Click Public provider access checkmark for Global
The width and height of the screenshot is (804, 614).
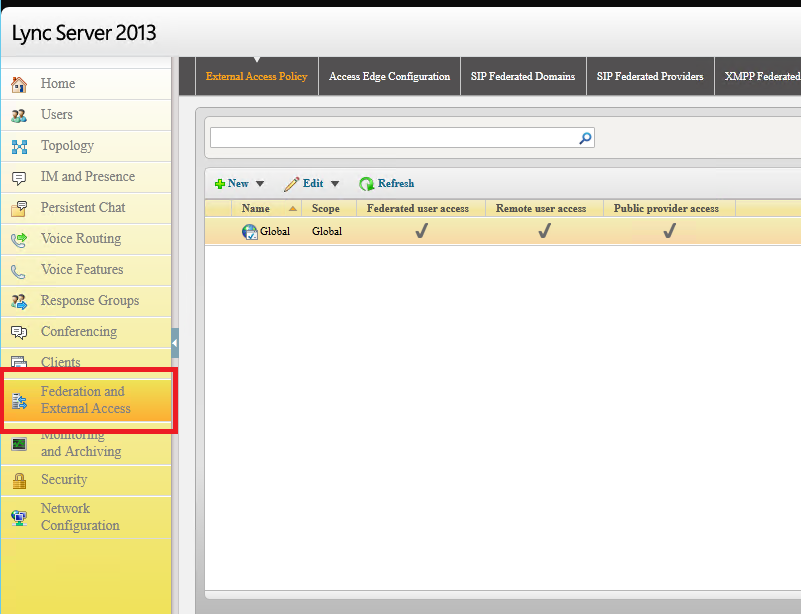coord(669,231)
